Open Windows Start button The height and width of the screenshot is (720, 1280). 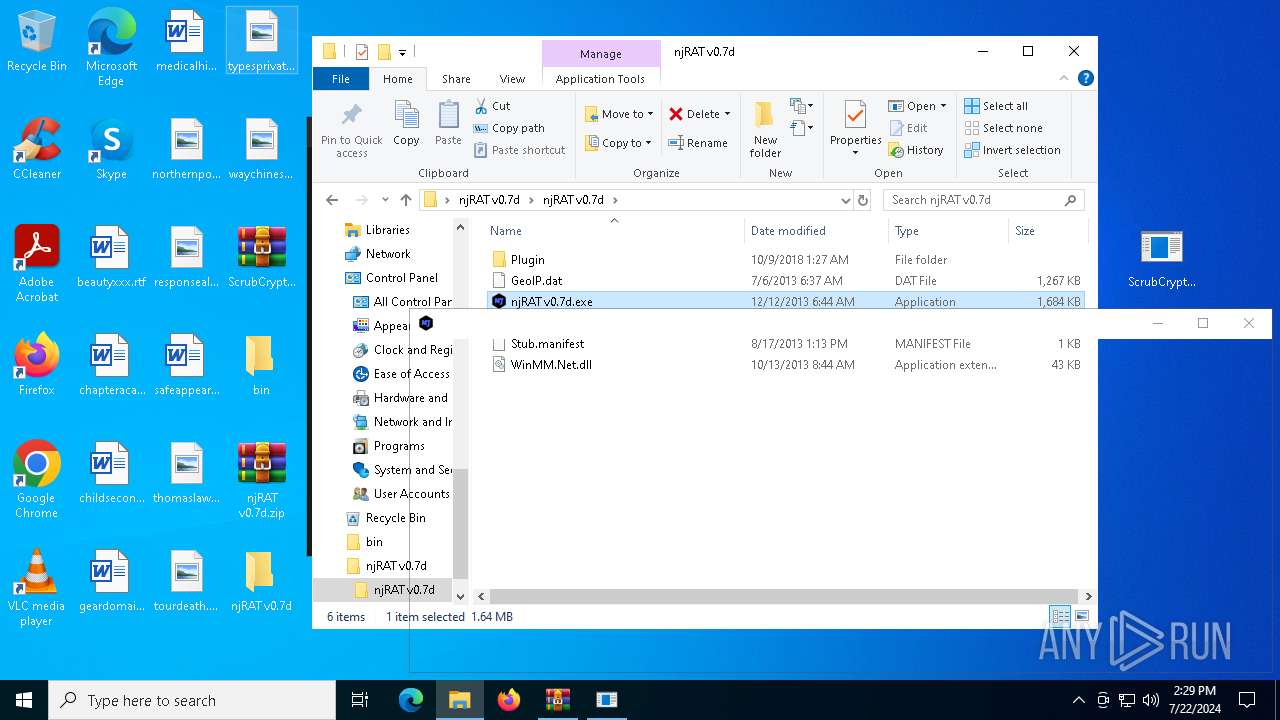coord(24,700)
